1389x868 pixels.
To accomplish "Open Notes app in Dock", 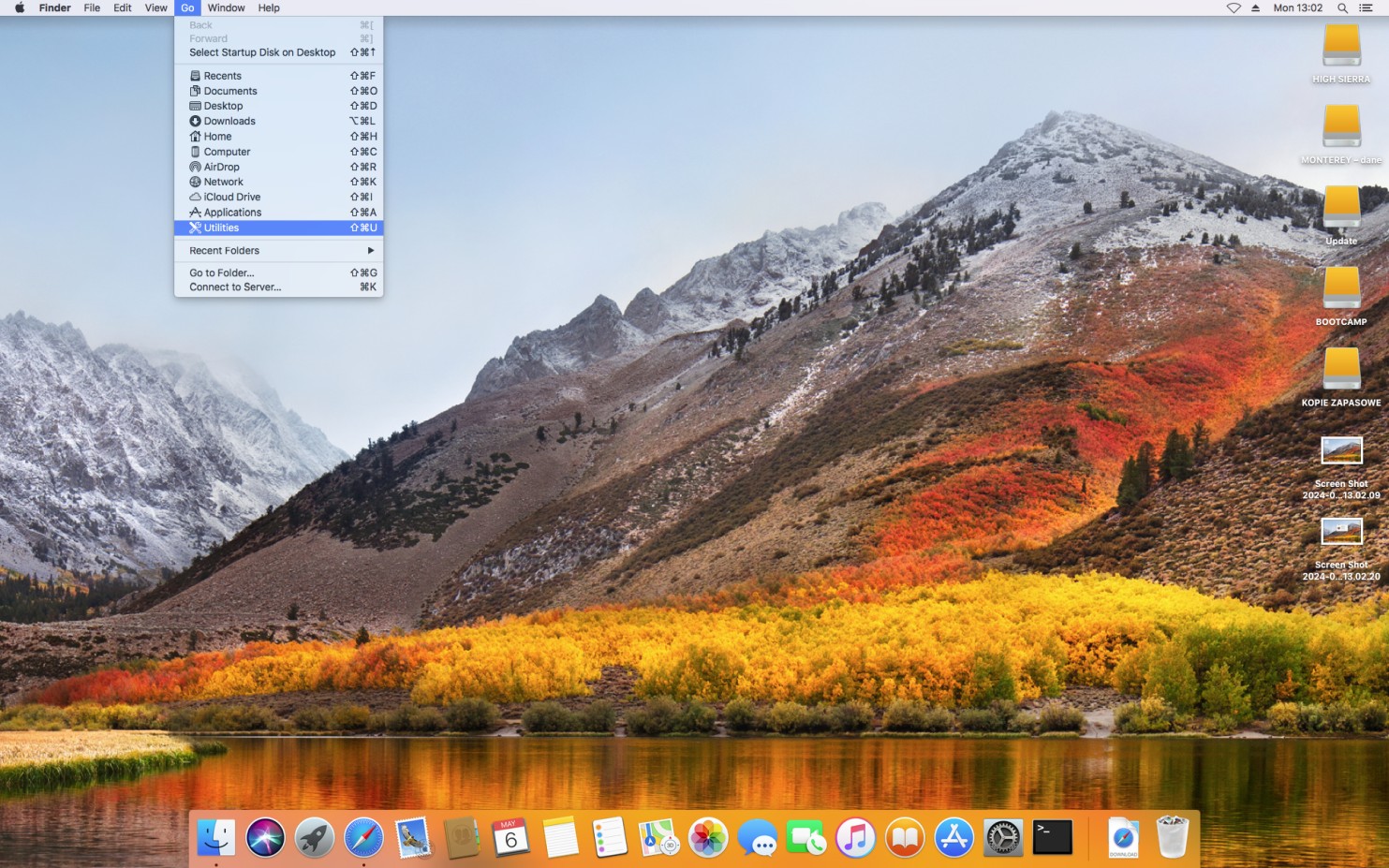I will coord(560,837).
